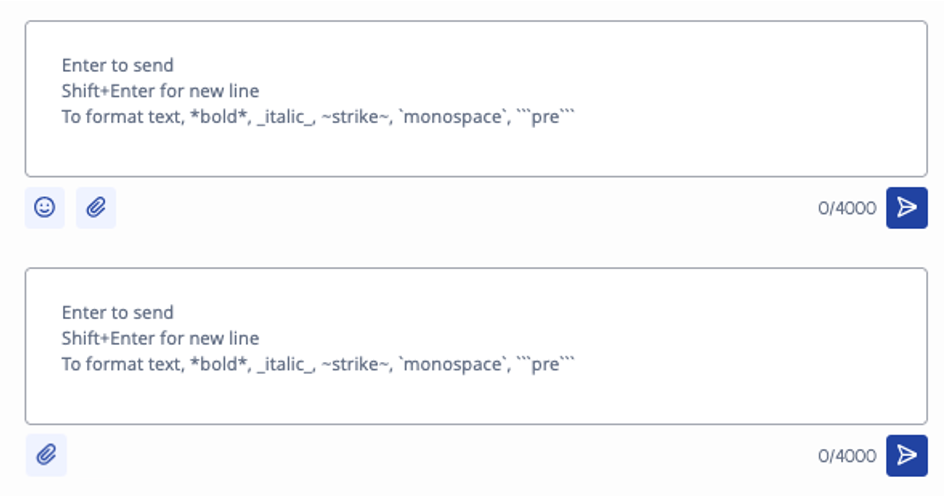This screenshot has width=948, height=496.
Task: Click the upper 0/4000 character counter
Action: 846,208
